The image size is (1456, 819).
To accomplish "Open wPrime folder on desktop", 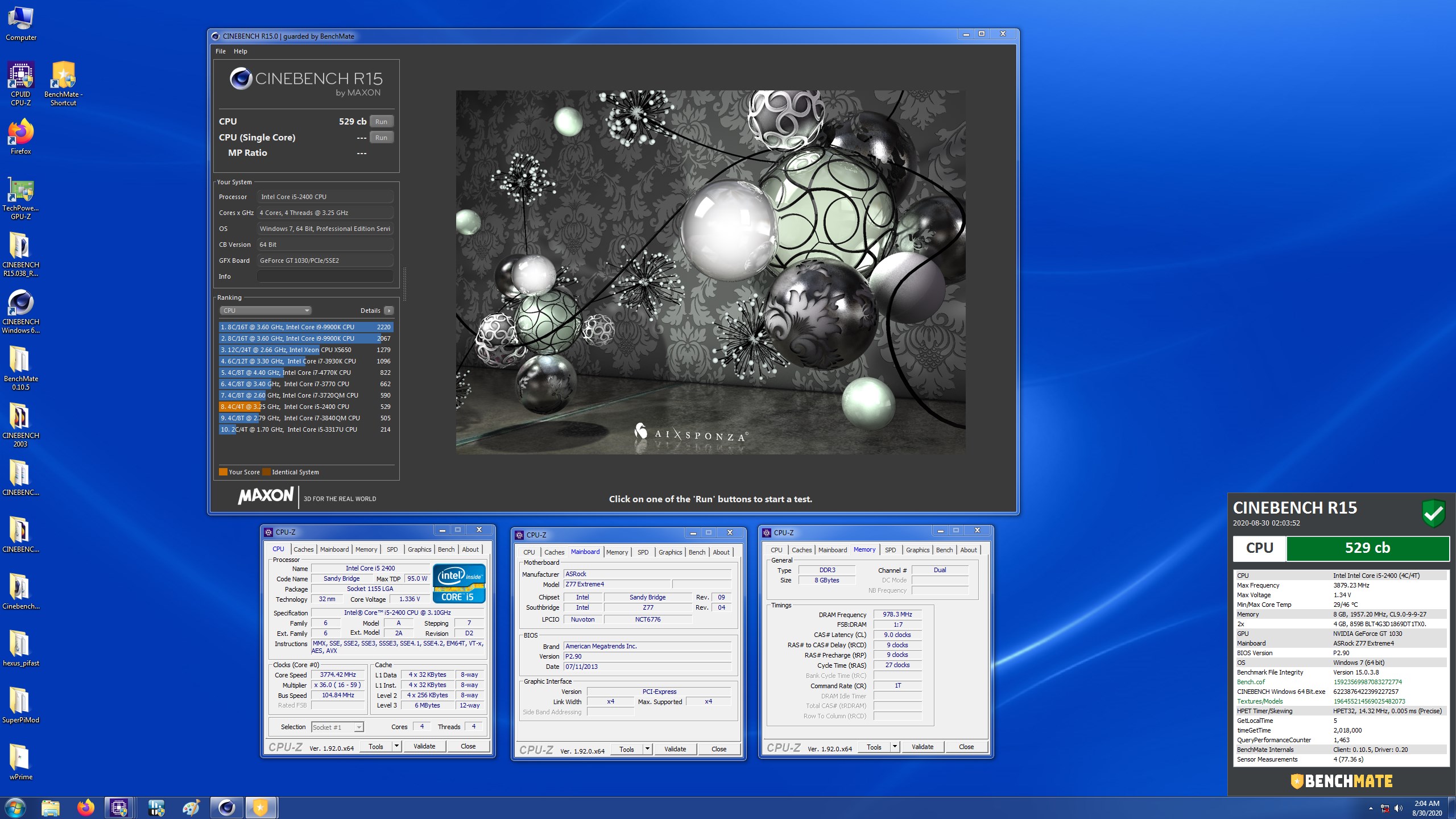I will [21, 762].
